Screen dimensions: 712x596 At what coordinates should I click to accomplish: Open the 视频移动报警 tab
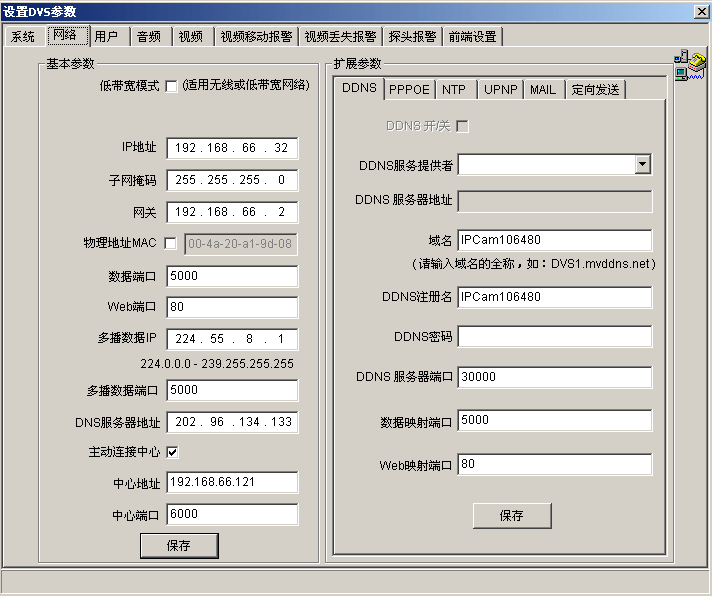point(256,36)
